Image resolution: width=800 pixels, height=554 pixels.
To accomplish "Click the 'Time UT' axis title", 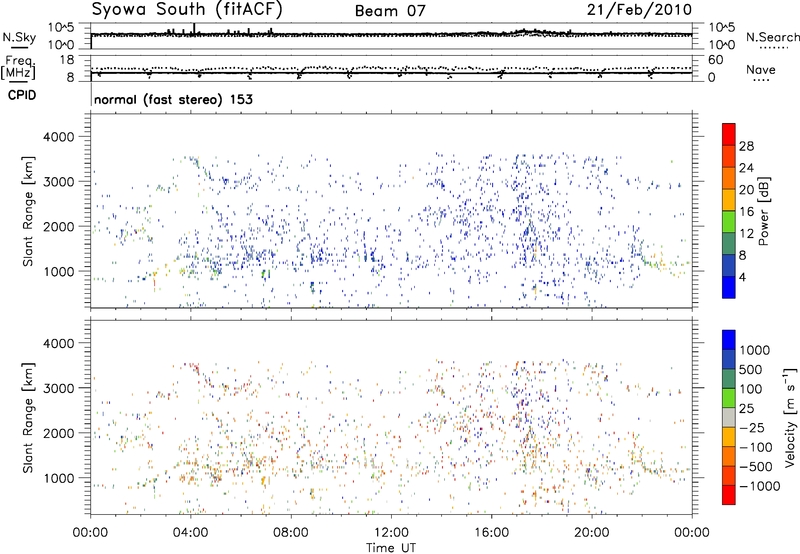I will pos(391,548).
